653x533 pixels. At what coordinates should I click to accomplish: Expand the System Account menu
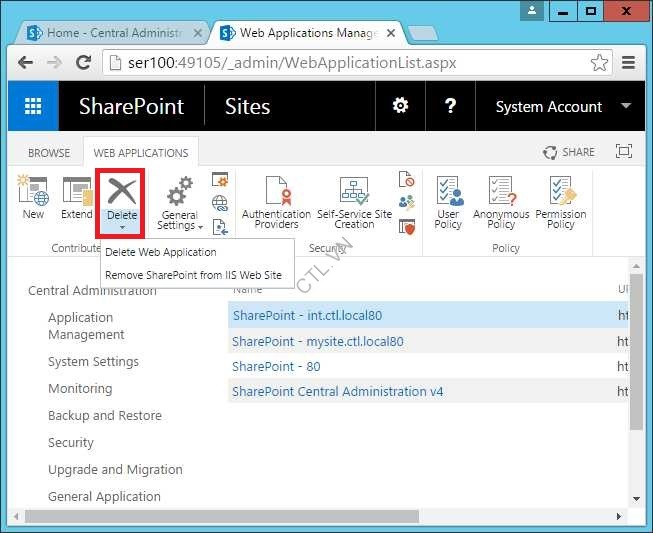(x=561, y=106)
